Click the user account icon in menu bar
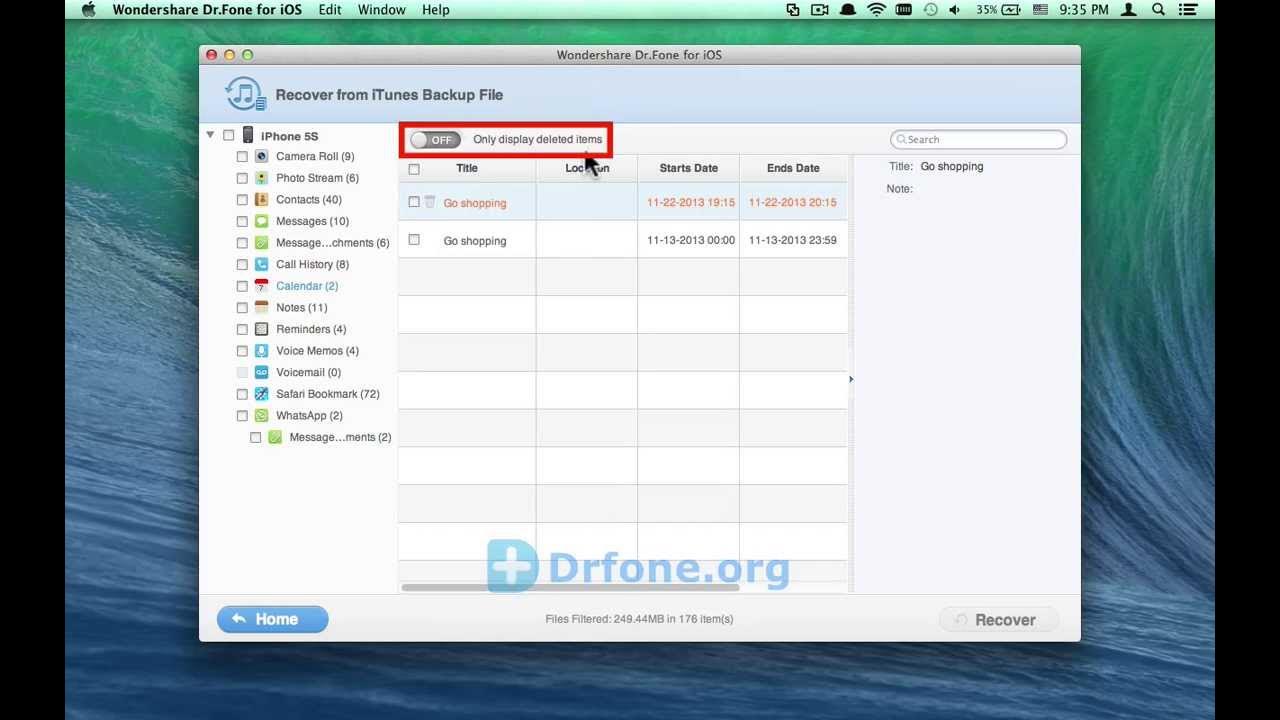Viewport: 1280px width, 720px height. (1129, 10)
